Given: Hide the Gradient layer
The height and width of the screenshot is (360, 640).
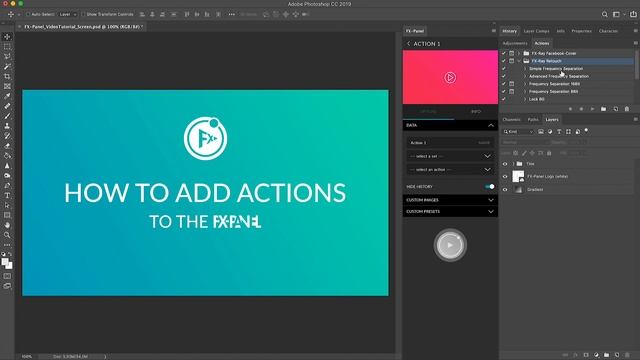Looking at the screenshot, I should click(x=505, y=189).
